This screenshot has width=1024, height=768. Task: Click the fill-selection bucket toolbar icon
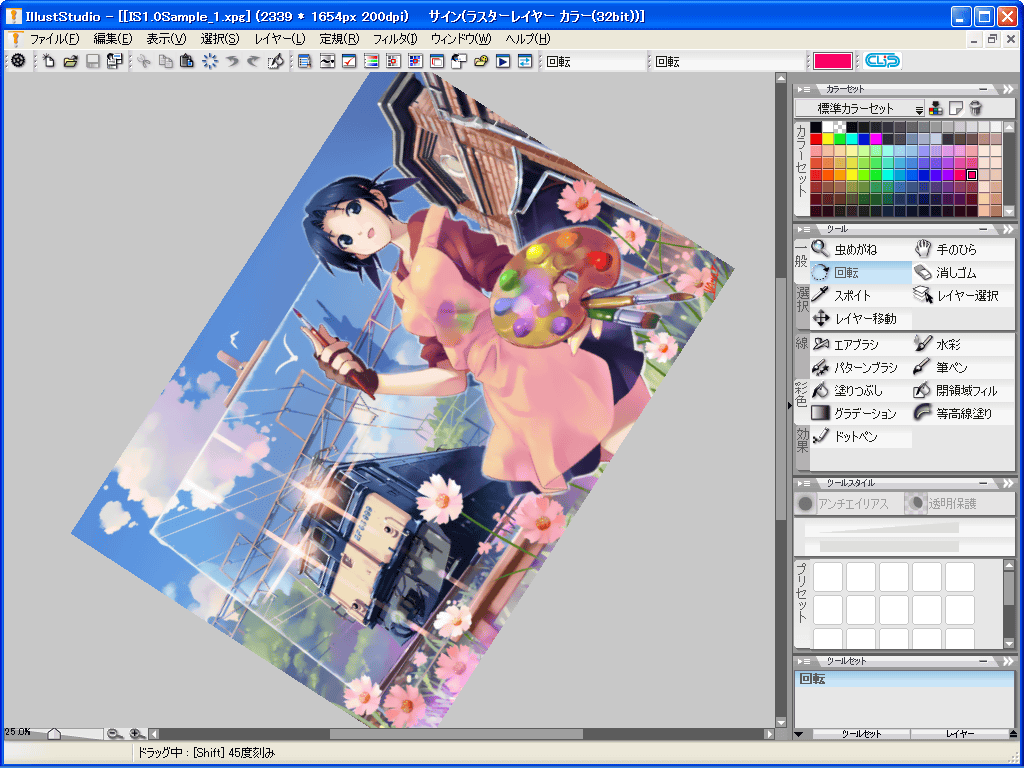pos(276,61)
